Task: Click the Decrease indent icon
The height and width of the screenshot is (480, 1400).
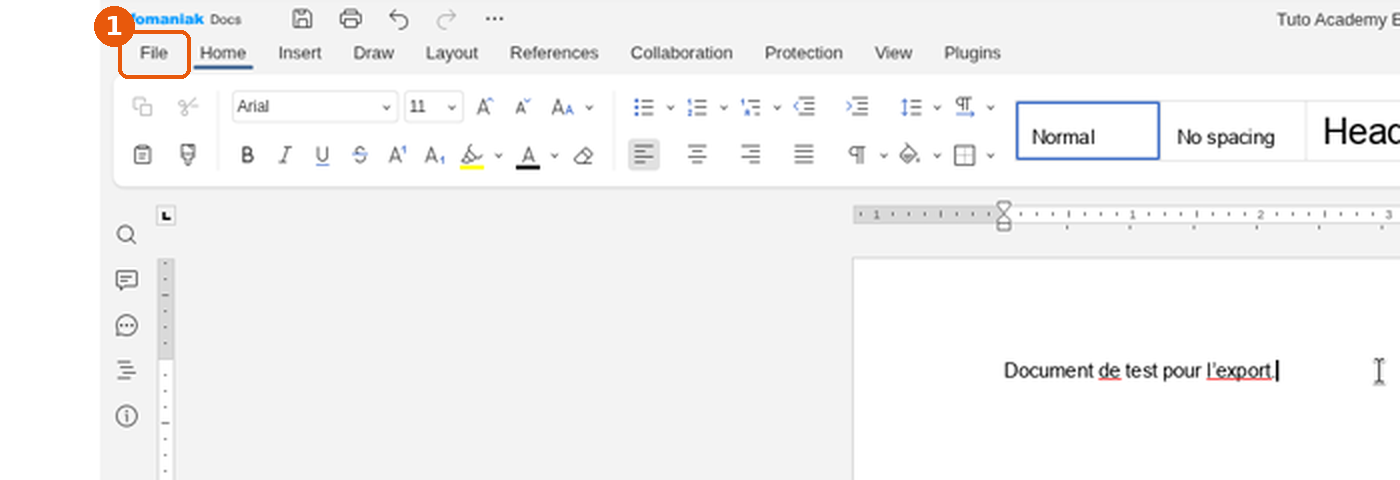Action: pyautogui.click(x=804, y=107)
